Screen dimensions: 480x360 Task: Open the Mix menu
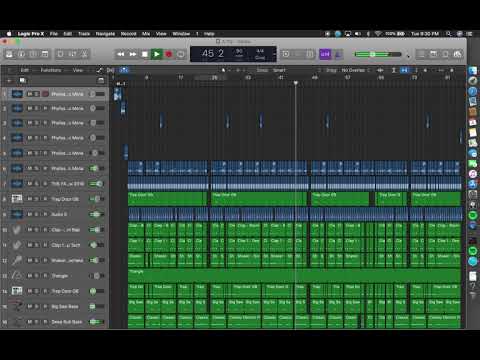[146, 34]
